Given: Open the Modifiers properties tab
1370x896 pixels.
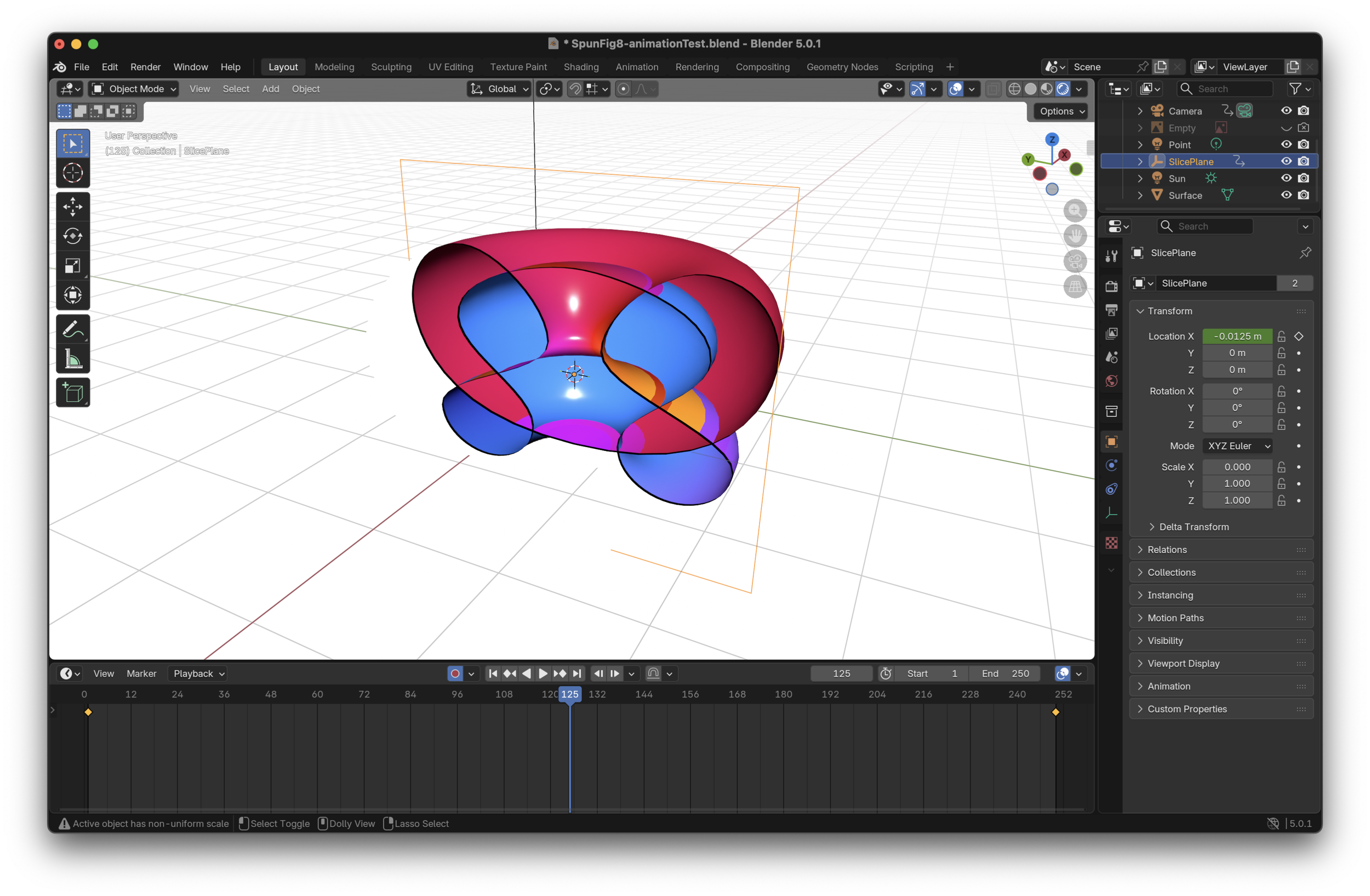Looking at the screenshot, I should point(1111,465).
